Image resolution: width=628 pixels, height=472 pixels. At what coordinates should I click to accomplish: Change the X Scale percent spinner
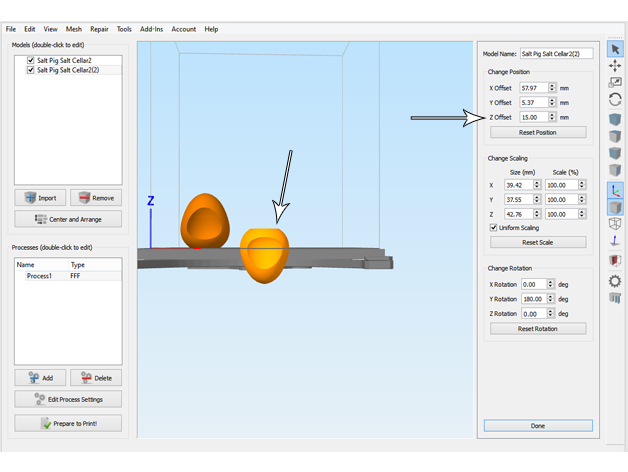pos(582,185)
